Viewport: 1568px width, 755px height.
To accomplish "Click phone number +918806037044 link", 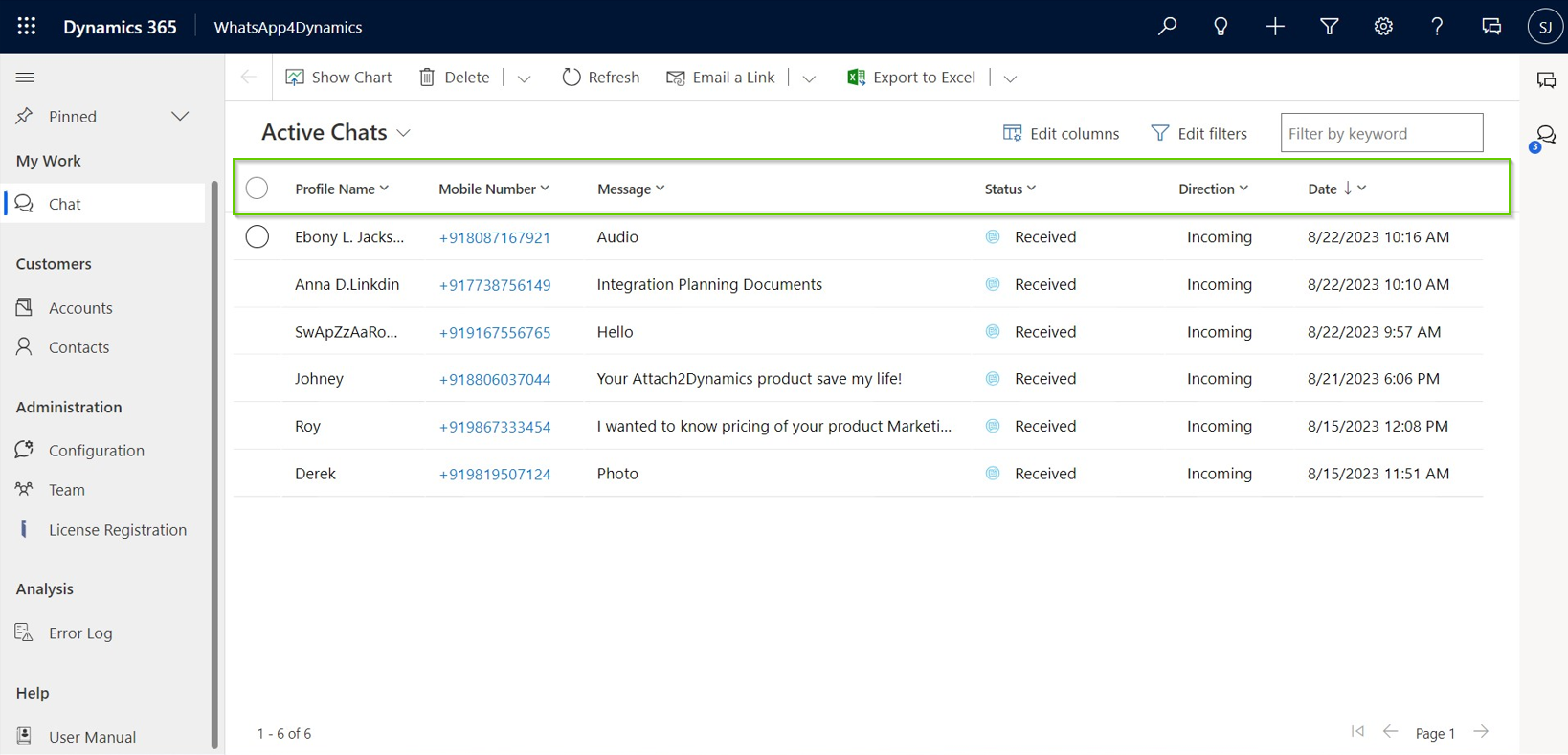I will point(495,380).
